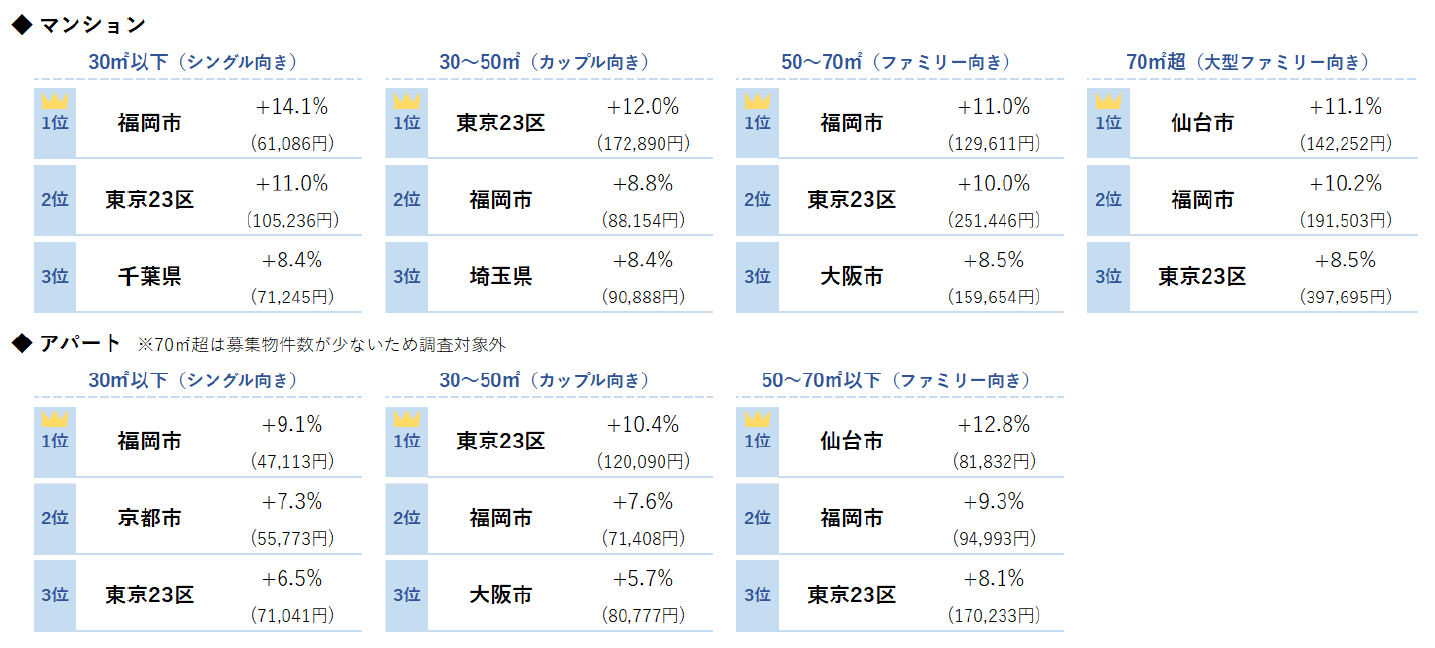Click 千葉県 in マンション 30㎡以下 ranking

coord(149,276)
